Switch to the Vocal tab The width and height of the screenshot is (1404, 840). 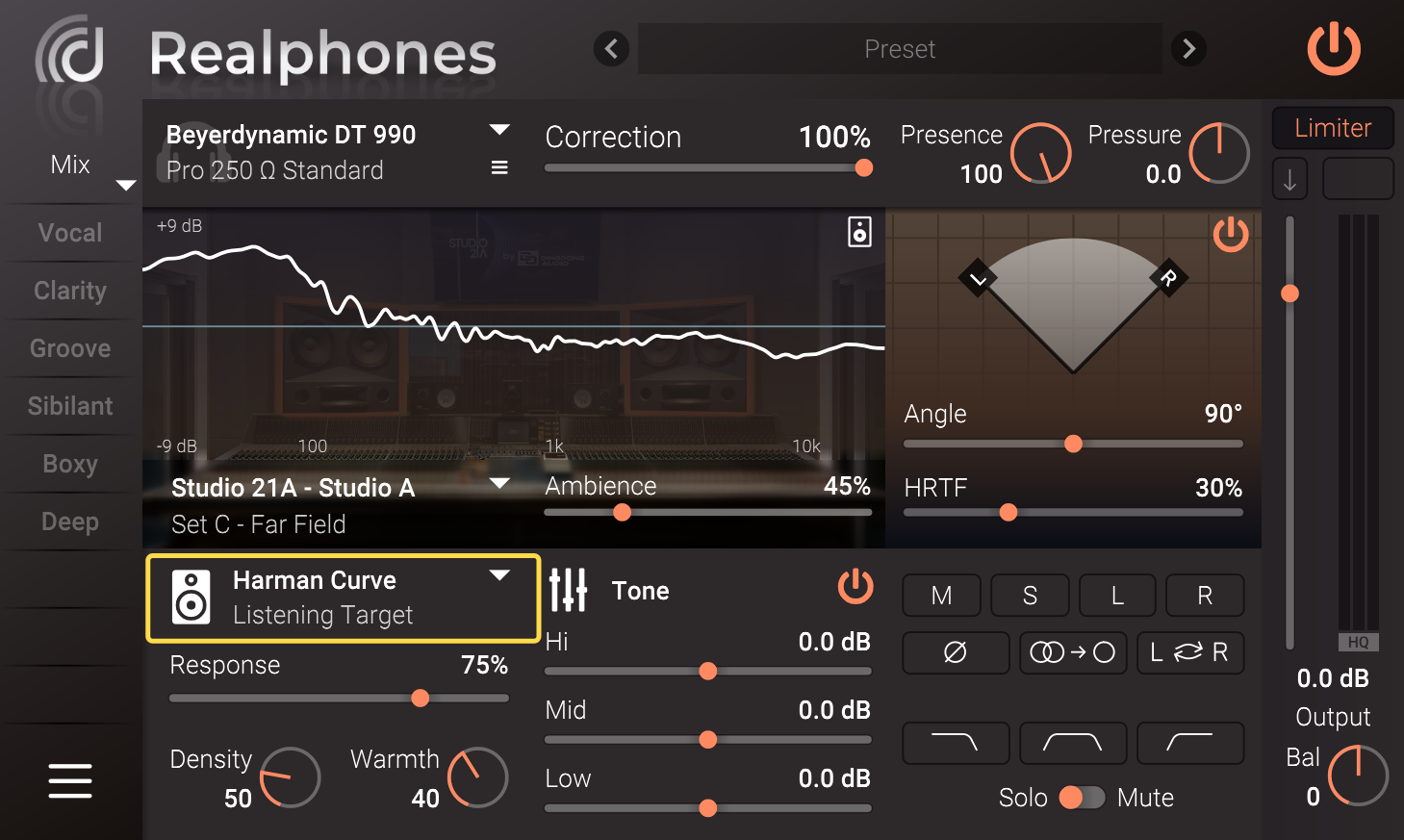68,232
